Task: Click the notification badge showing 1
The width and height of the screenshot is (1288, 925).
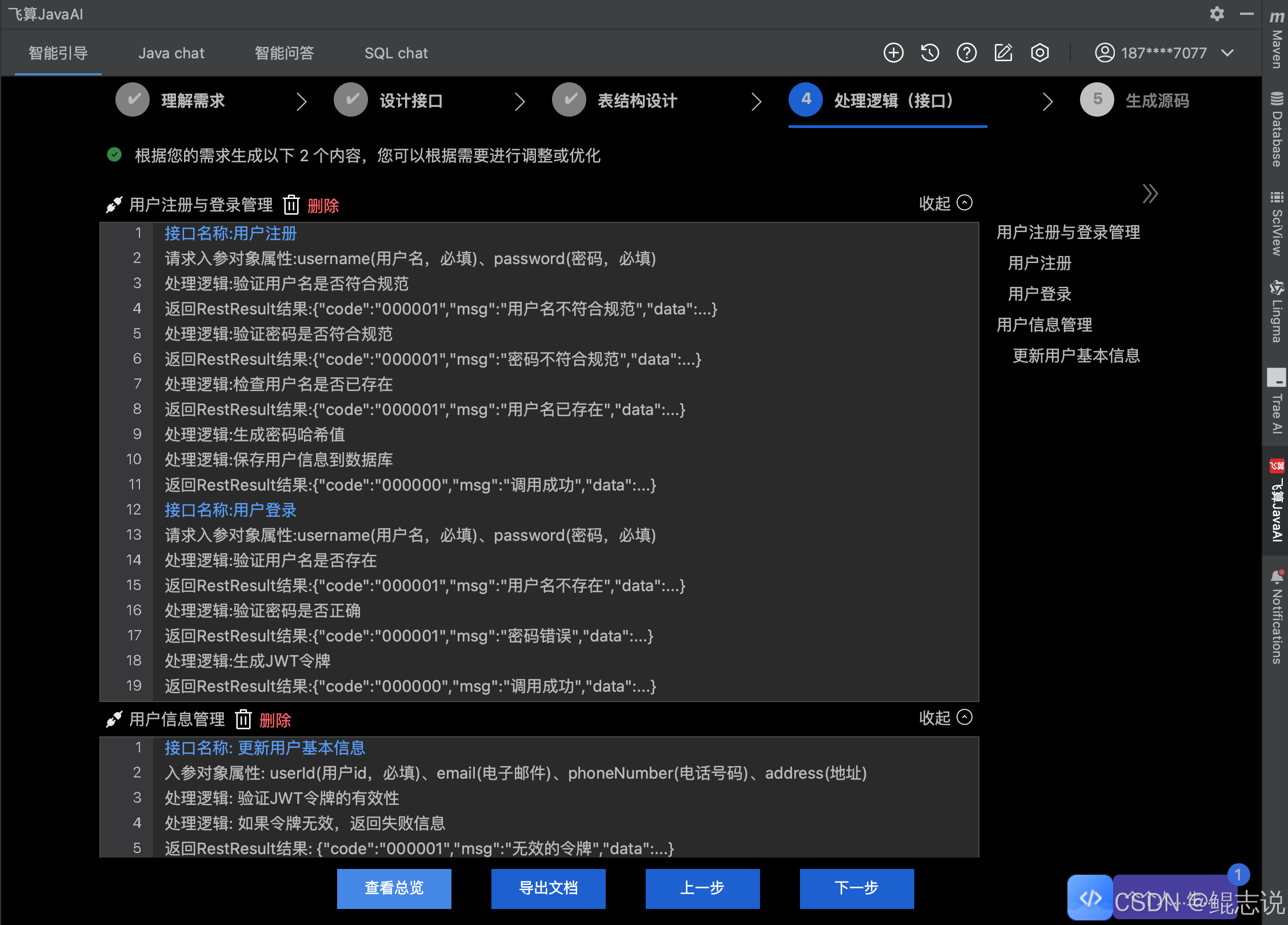Action: [1238, 874]
